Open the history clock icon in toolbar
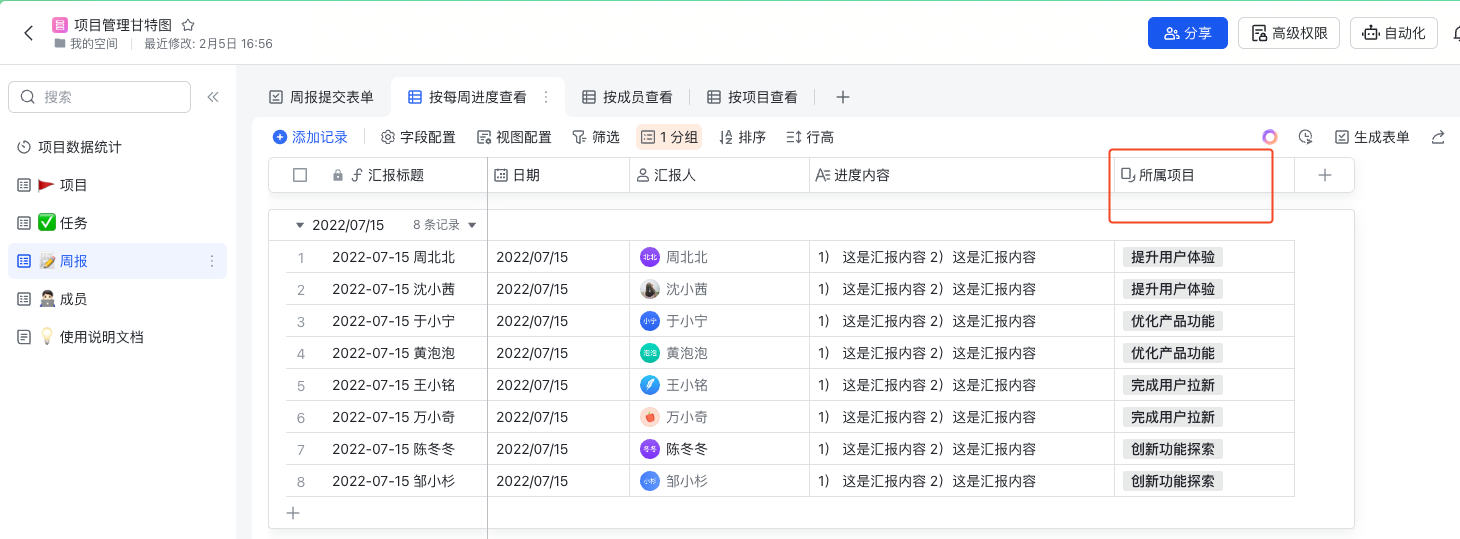The image size is (1460, 539). [1305, 137]
